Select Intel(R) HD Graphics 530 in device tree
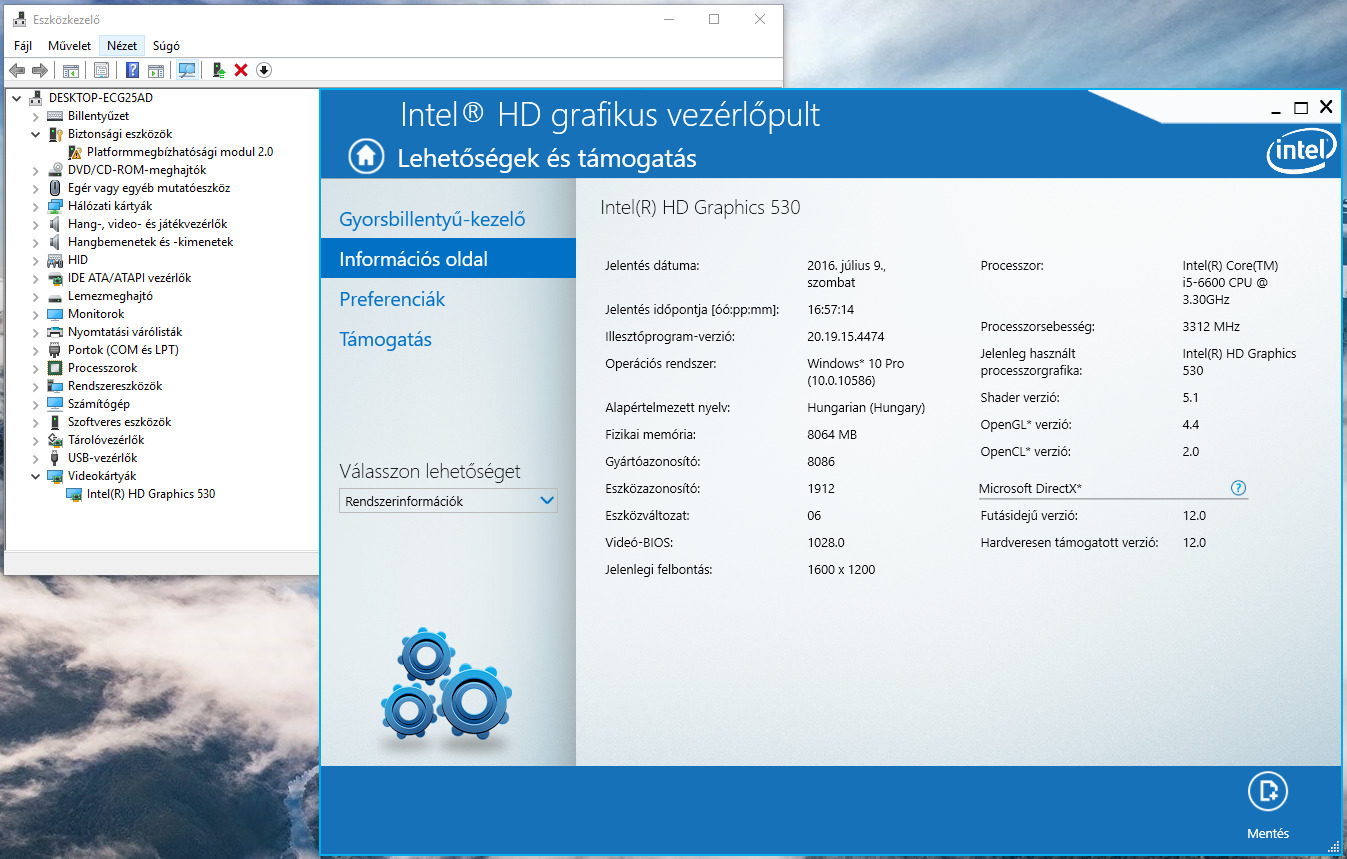1347x859 pixels. [x=150, y=494]
